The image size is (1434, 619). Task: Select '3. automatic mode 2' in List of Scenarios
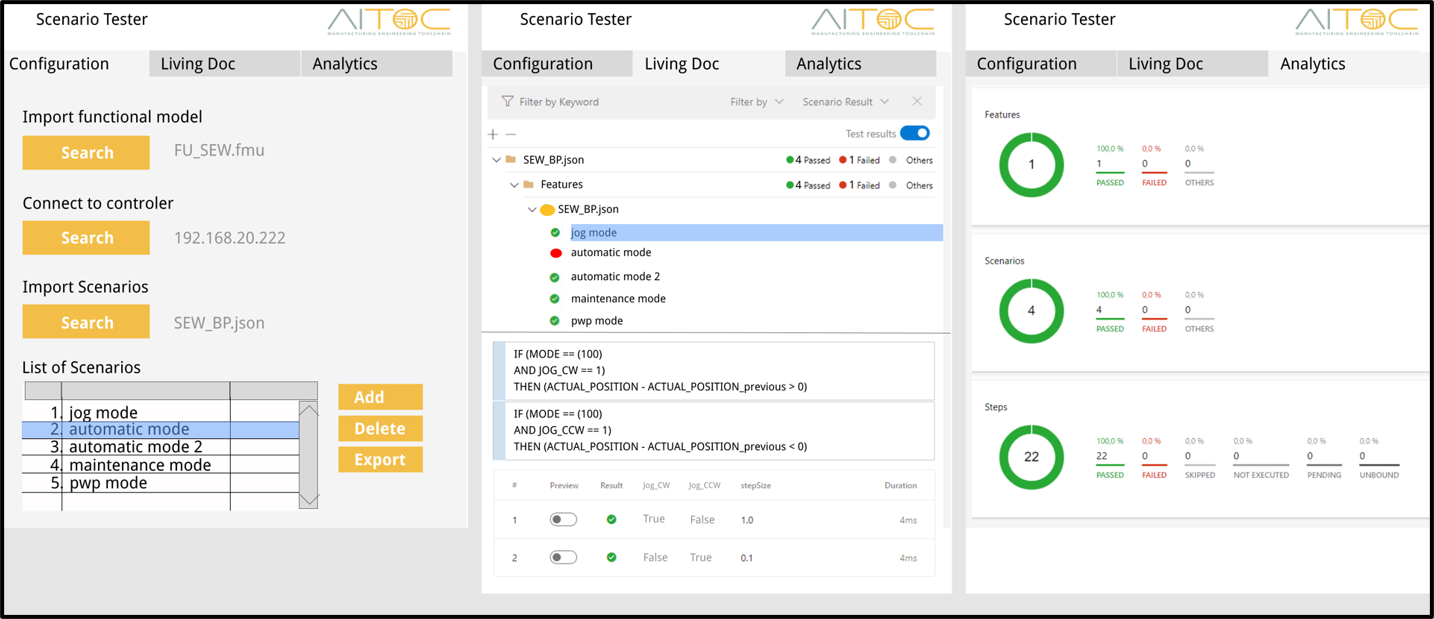160,447
